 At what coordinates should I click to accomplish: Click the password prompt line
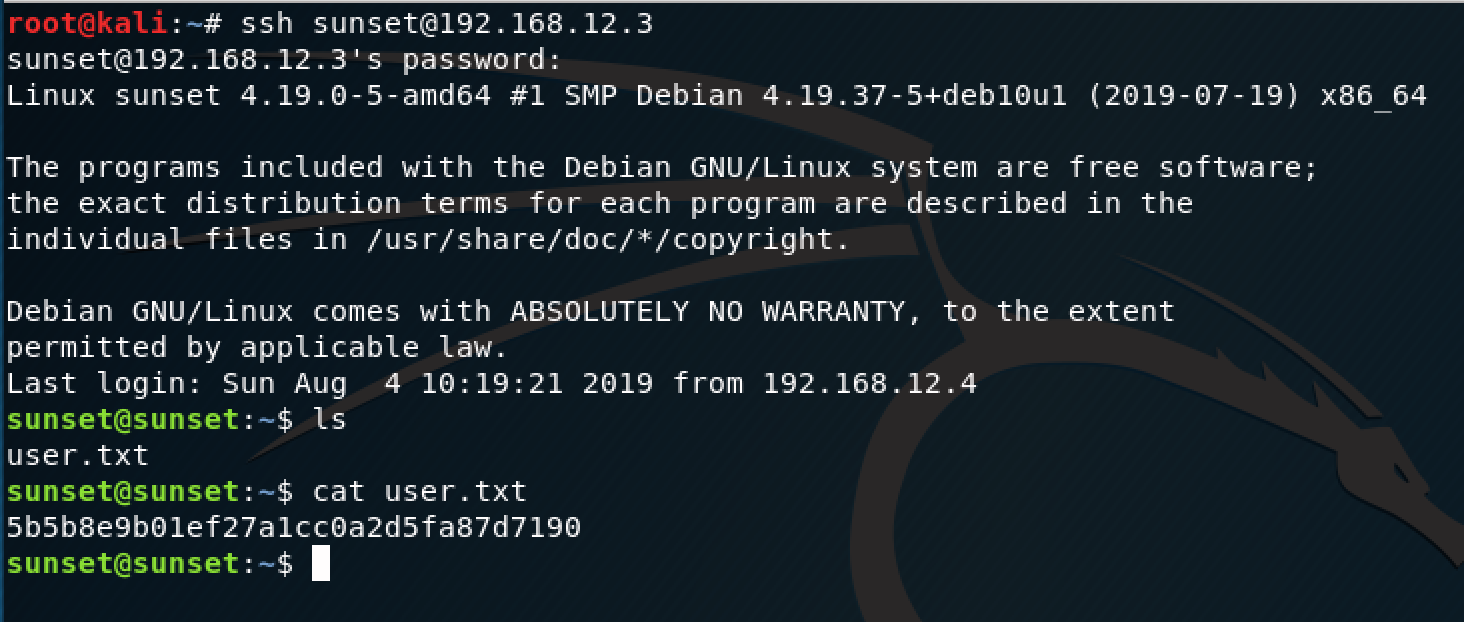(x=284, y=60)
